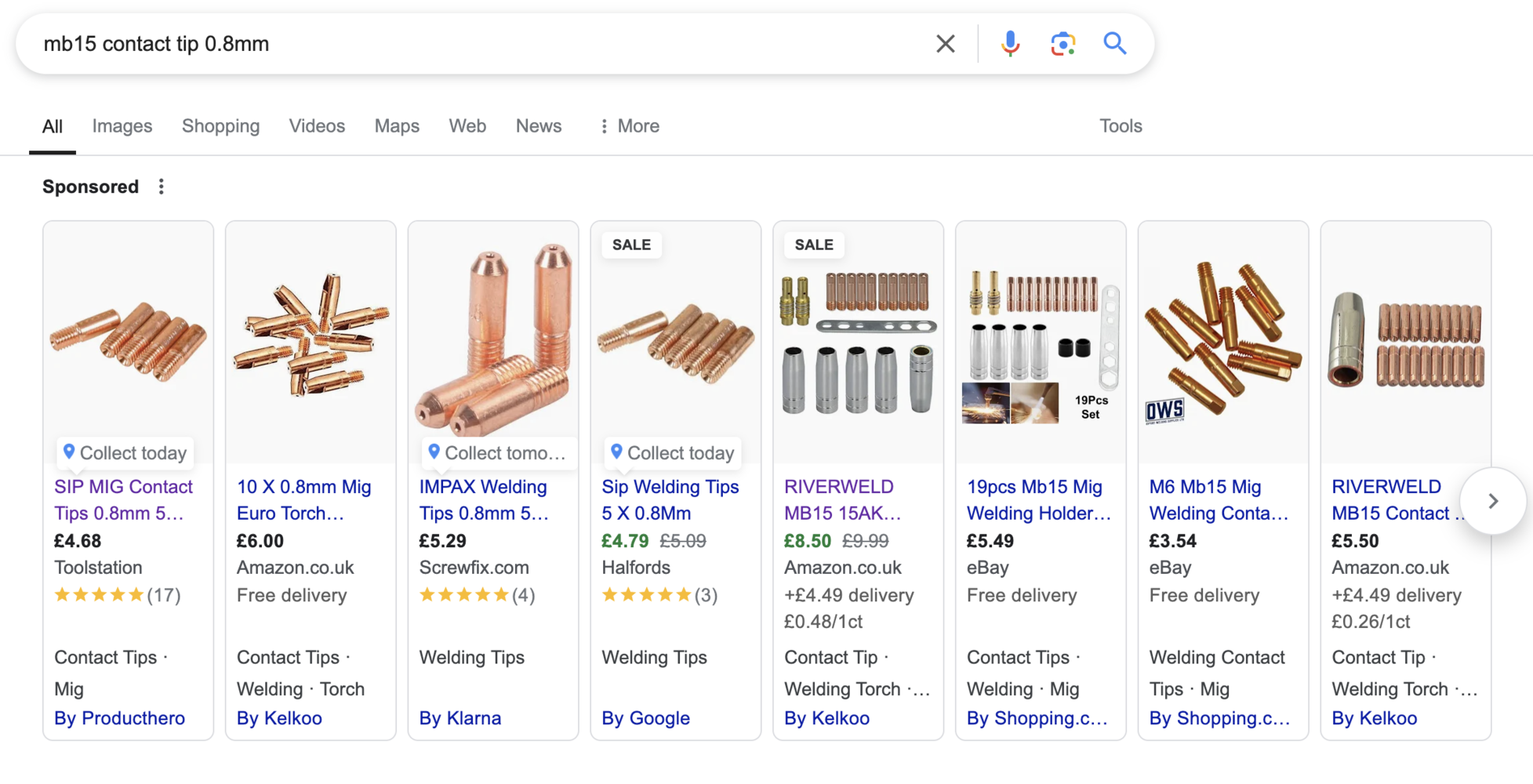The width and height of the screenshot is (1533, 784).
Task: Click the £4.68 price
Action: [x=78, y=541]
